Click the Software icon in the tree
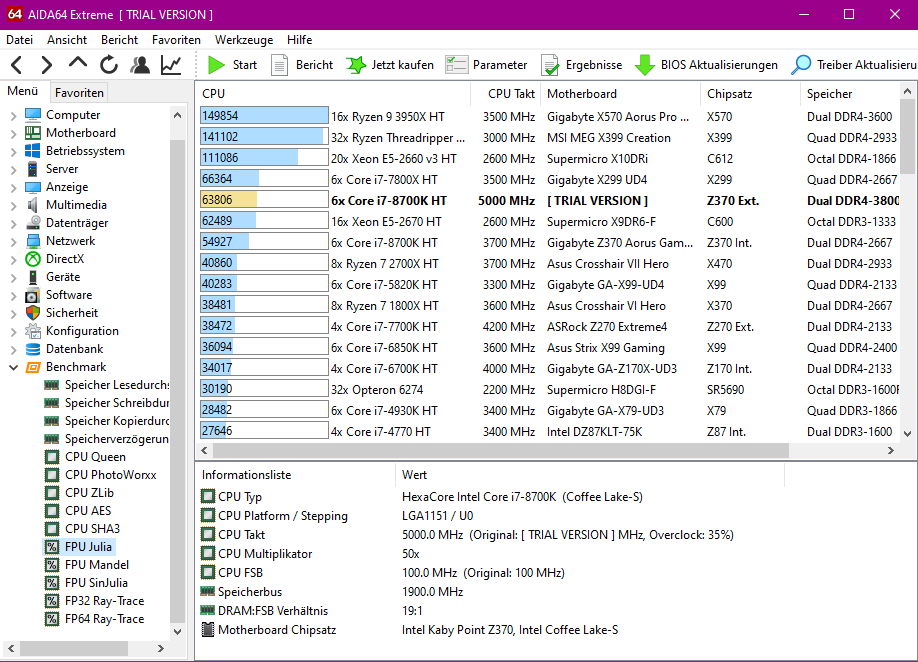 coord(33,295)
